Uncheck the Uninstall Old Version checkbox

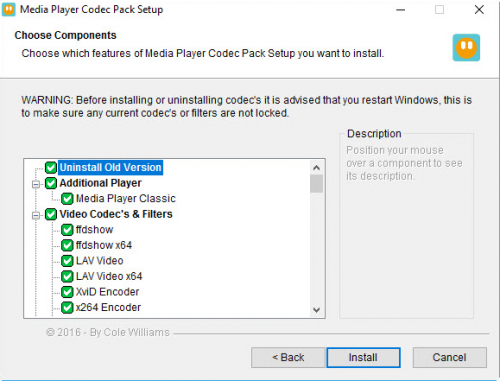(51, 167)
